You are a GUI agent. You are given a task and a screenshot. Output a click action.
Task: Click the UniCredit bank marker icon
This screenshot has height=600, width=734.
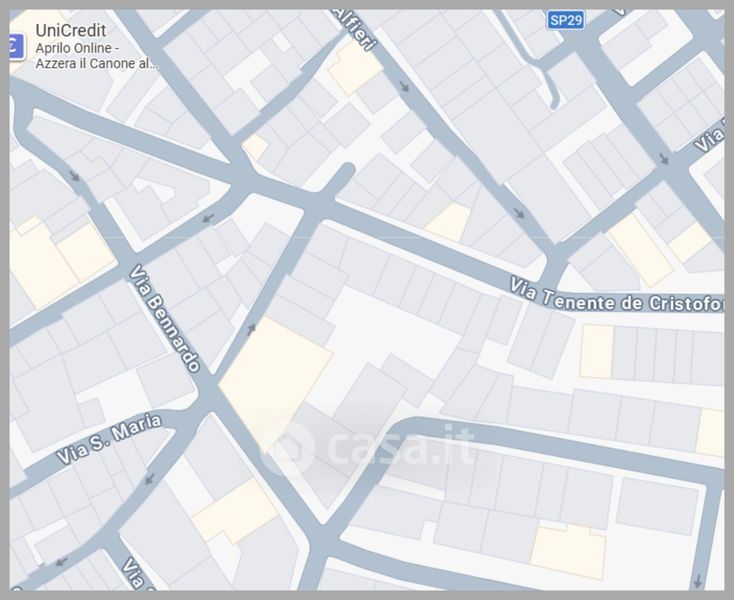click(14, 44)
